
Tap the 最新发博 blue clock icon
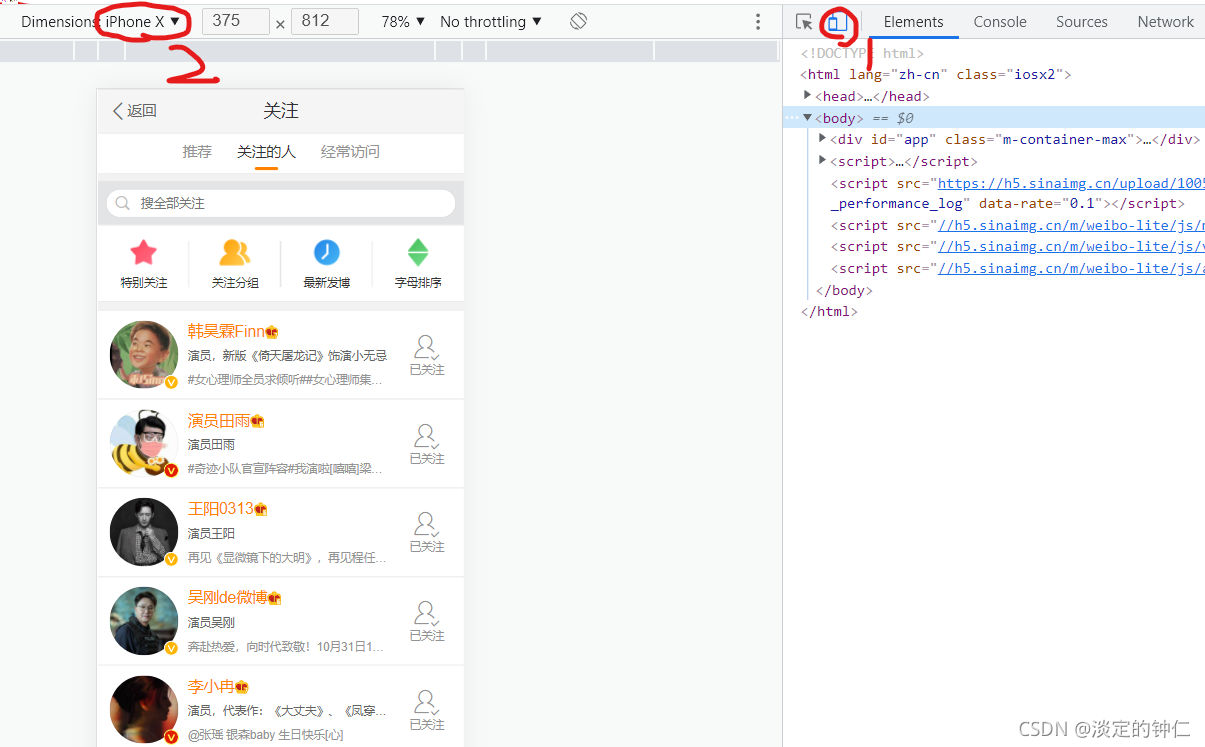pos(327,252)
